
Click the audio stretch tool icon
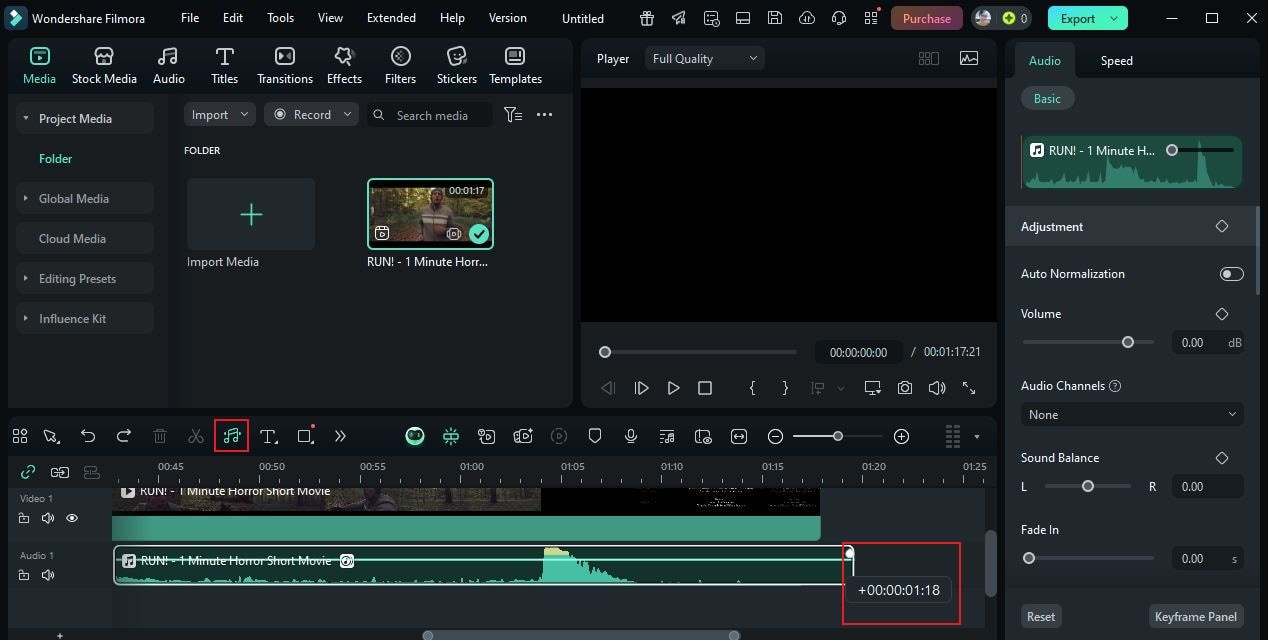[231, 436]
